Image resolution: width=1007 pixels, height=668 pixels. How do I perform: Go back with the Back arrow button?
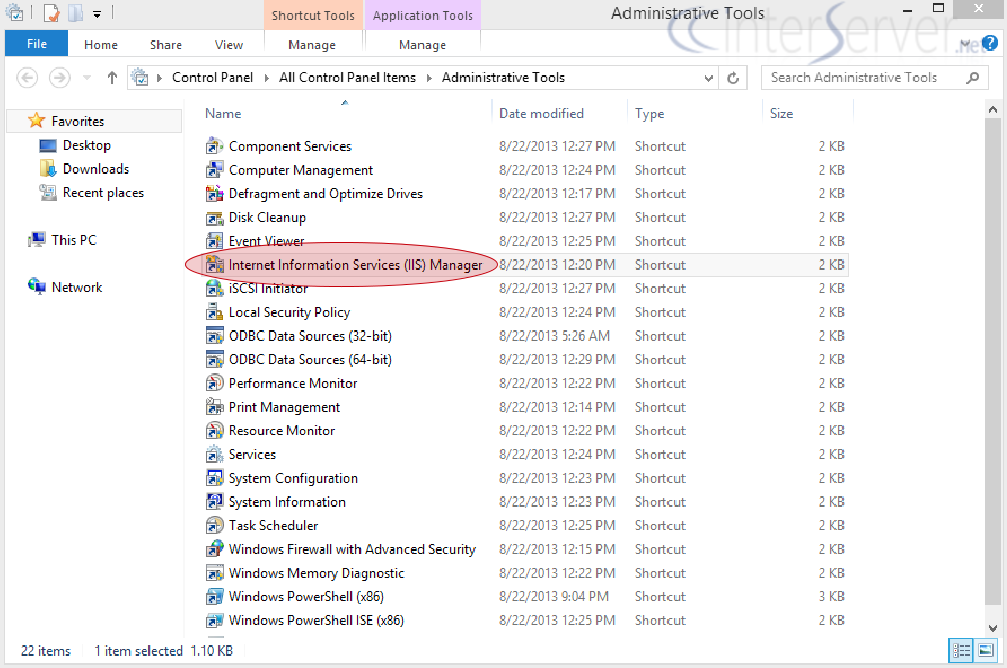tap(26, 78)
